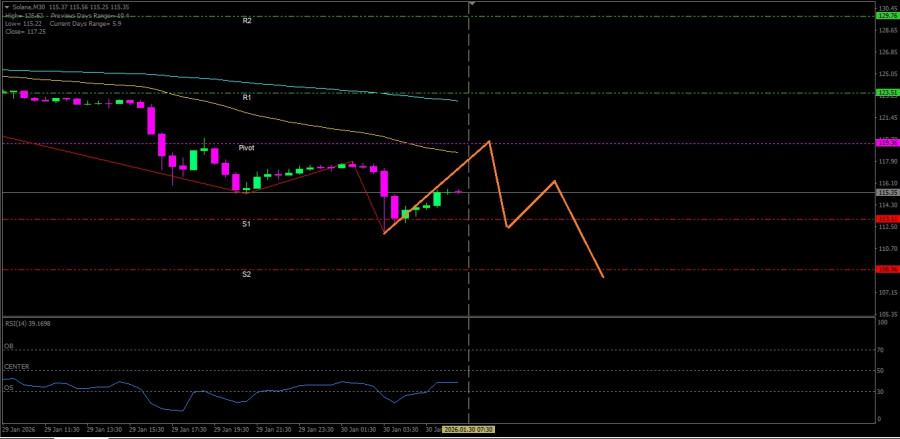Select the magenta pivot price tag
Screen dimensions: 900x439
pos(886,143)
